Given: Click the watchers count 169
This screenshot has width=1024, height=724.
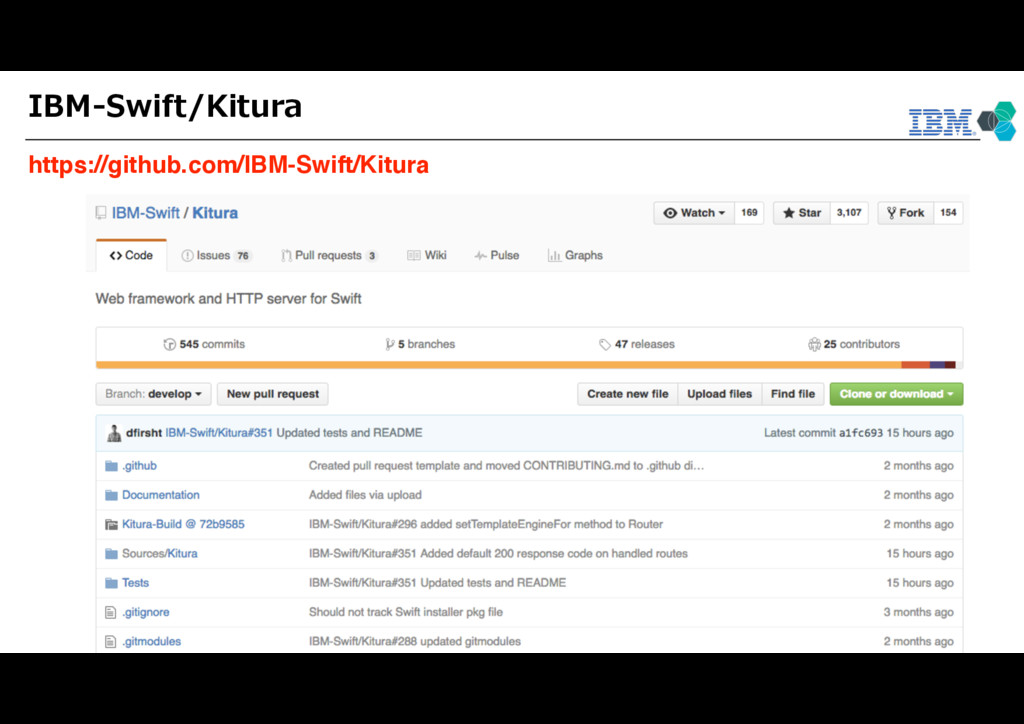Looking at the screenshot, I should [x=749, y=213].
